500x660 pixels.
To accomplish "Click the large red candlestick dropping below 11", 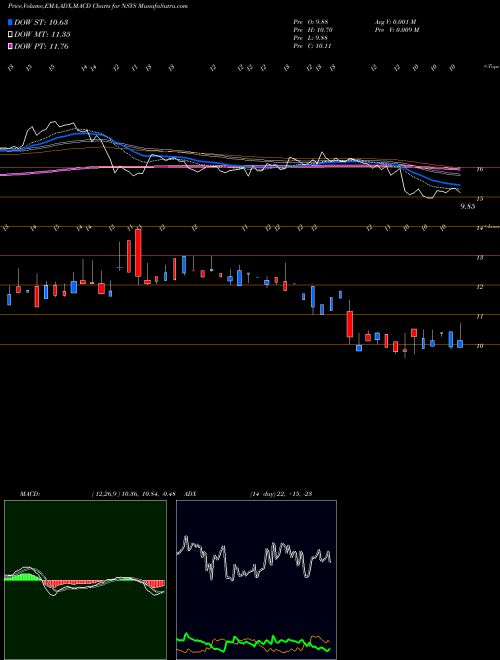I will coord(350,324).
